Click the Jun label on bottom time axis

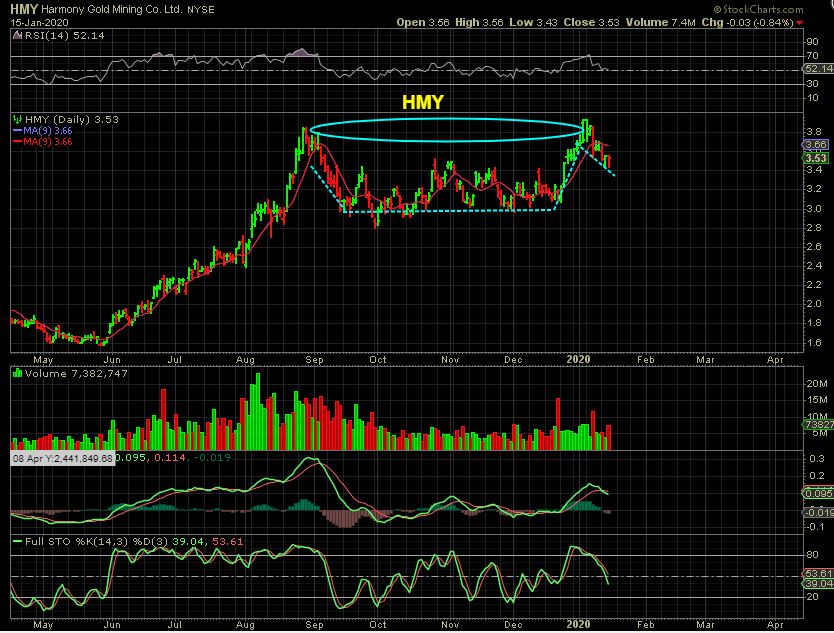[112, 624]
